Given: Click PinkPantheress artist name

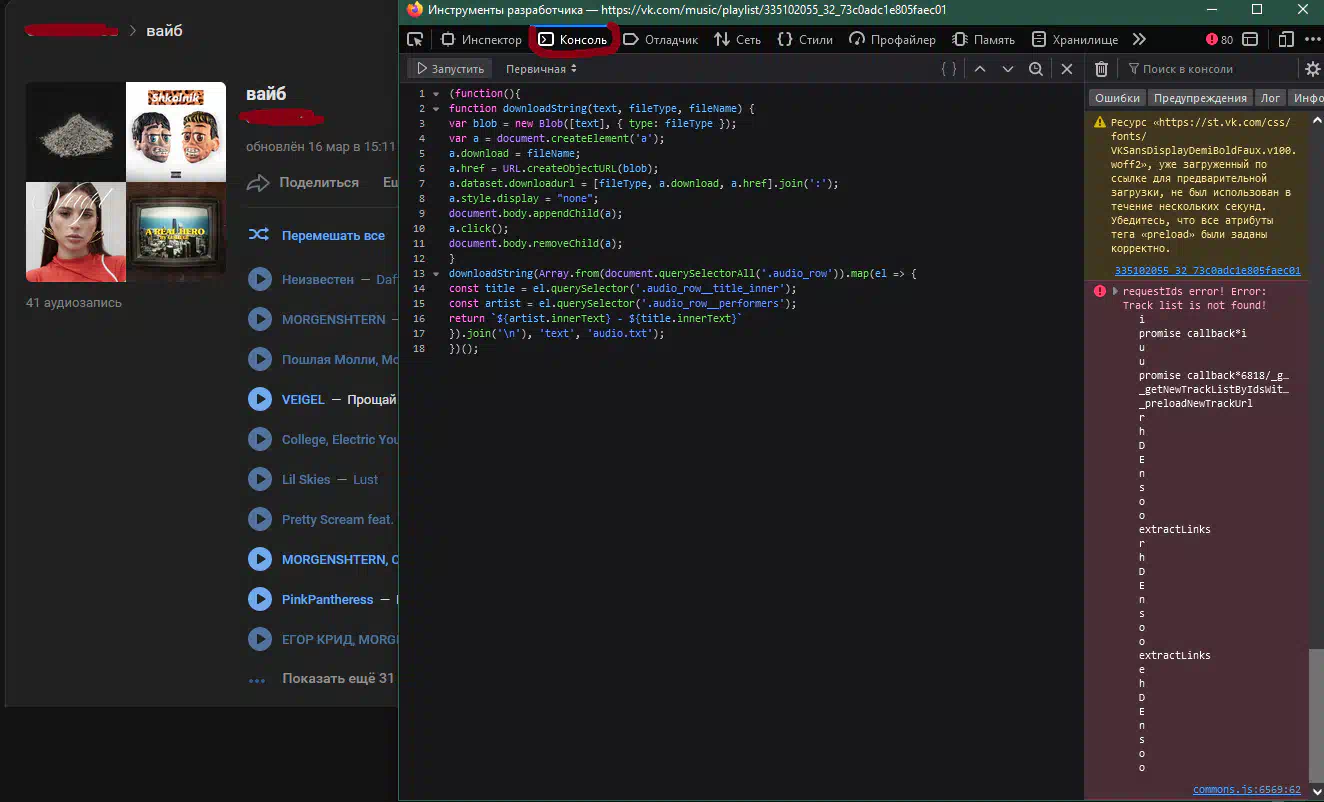Looking at the screenshot, I should pos(327,600).
